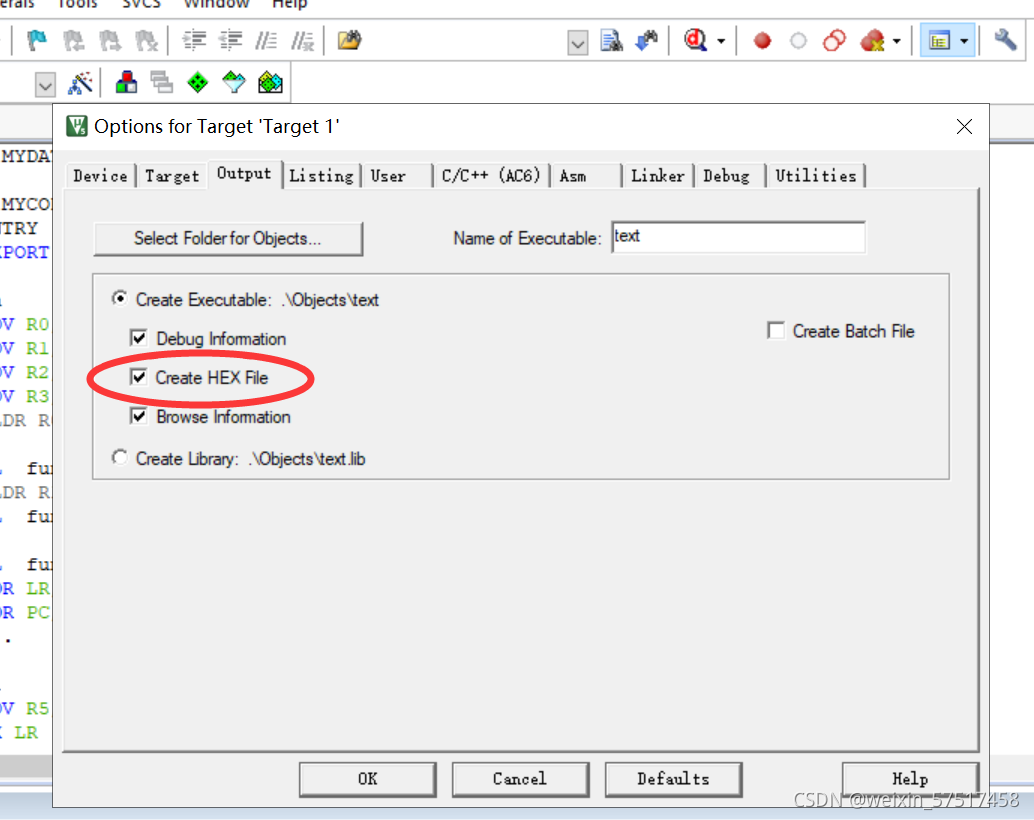
Task: Click the Name of Executable field
Action: point(738,237)
